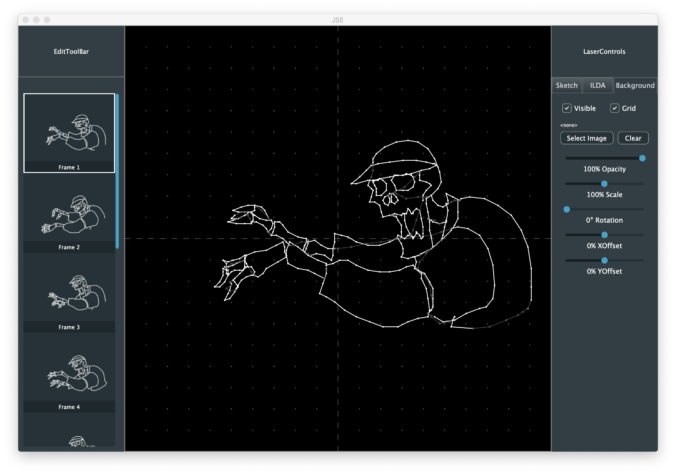Image resolution: width=676 pixels, height=474 pixels.
Task: Click the YOffset slider handle
Action: [x=604, y=260]
